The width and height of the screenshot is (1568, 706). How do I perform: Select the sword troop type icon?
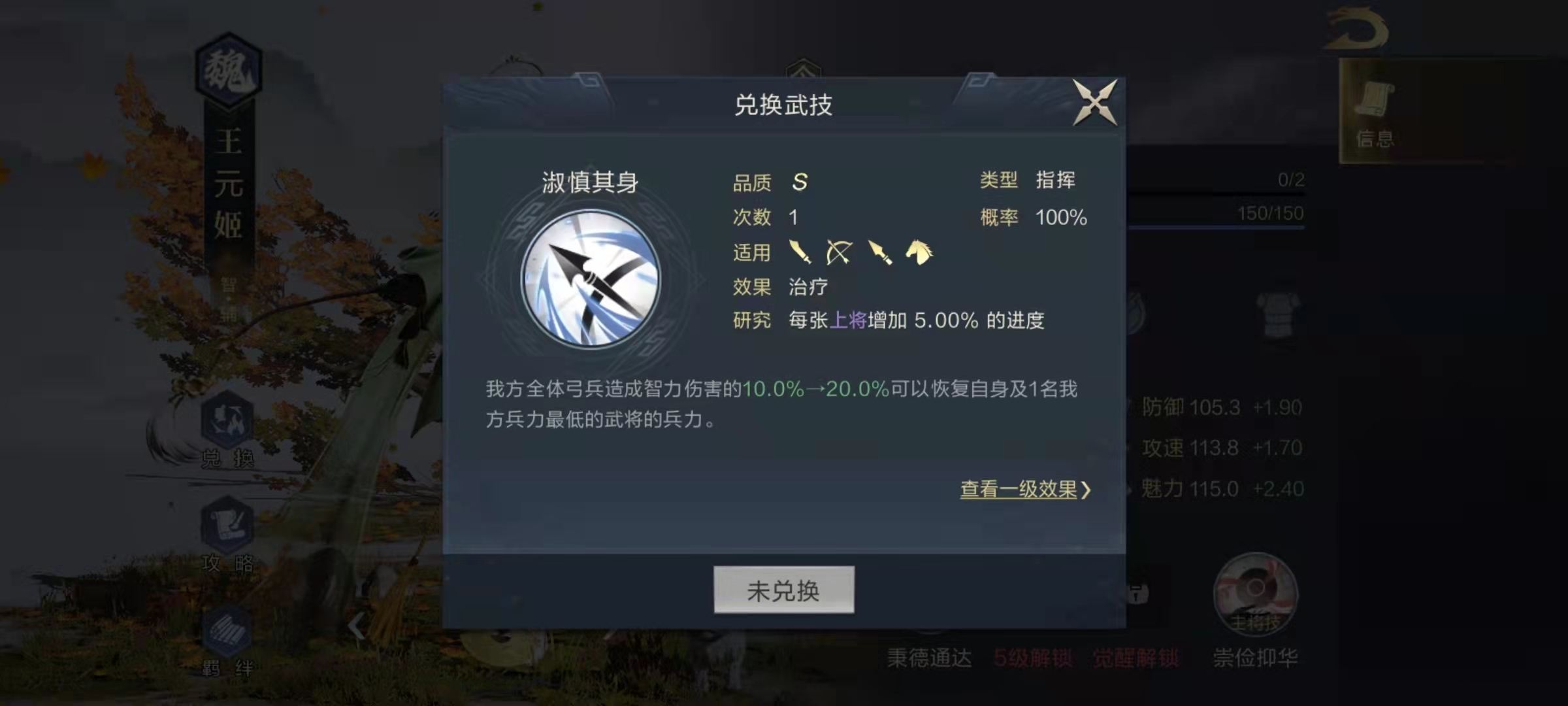800,252
